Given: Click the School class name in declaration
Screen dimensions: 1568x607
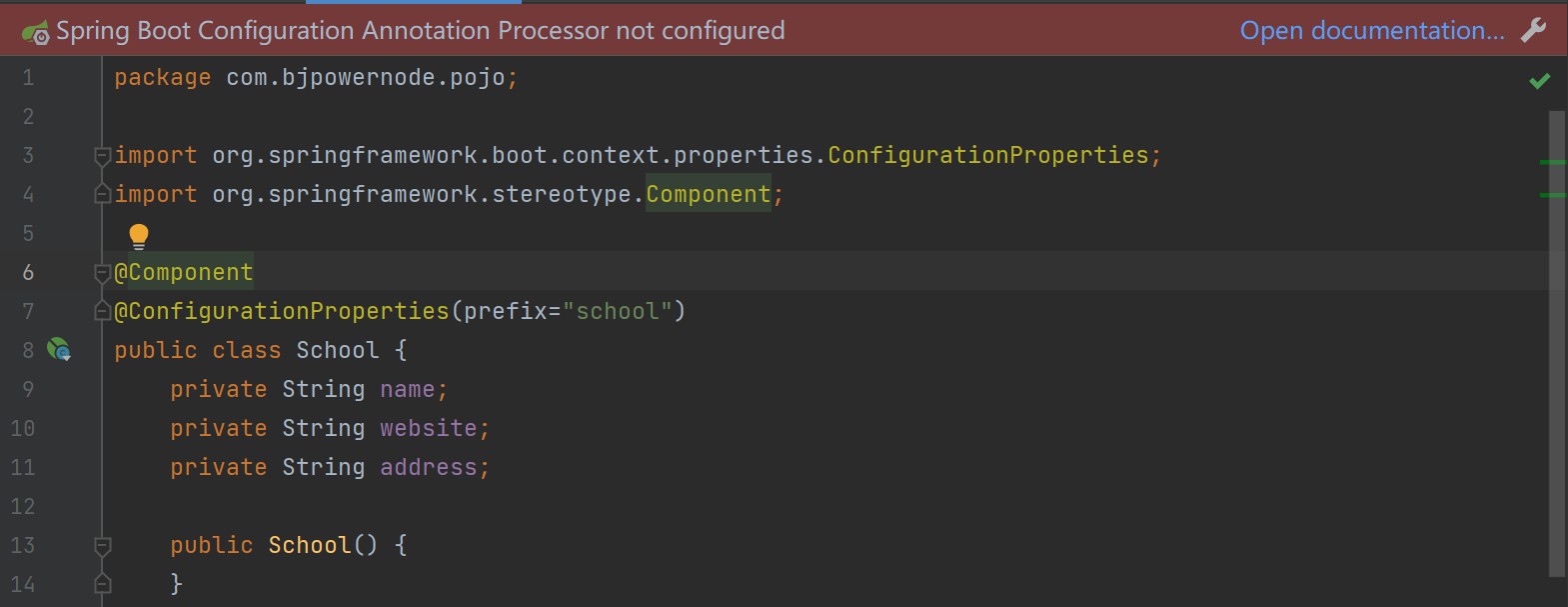Looking at the screenshot, I should [x=337, y=350].
